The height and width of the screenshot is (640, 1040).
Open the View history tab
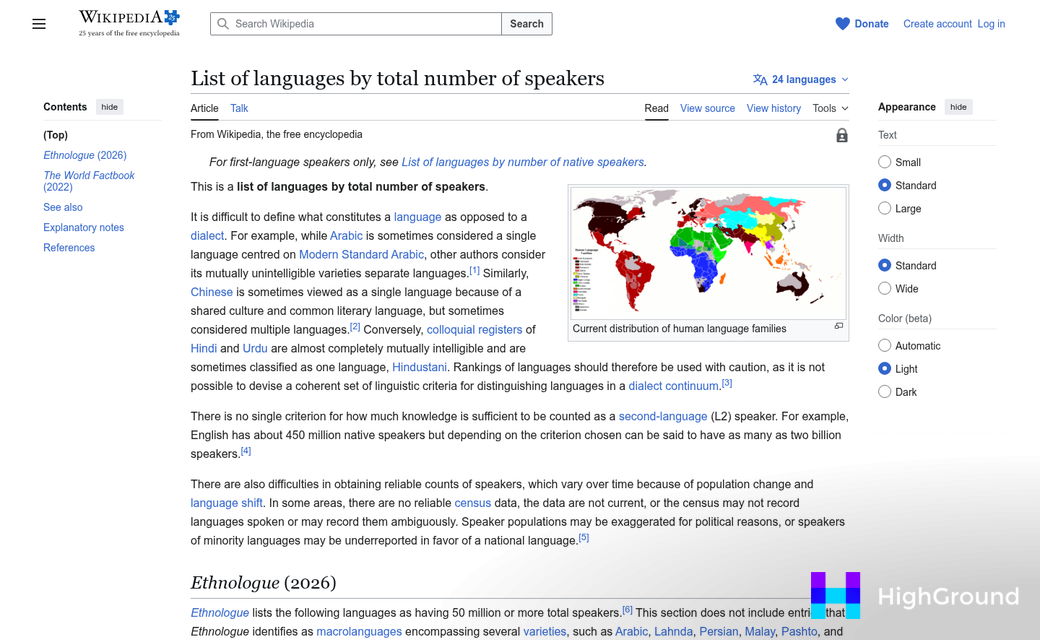tap(773, 108)
